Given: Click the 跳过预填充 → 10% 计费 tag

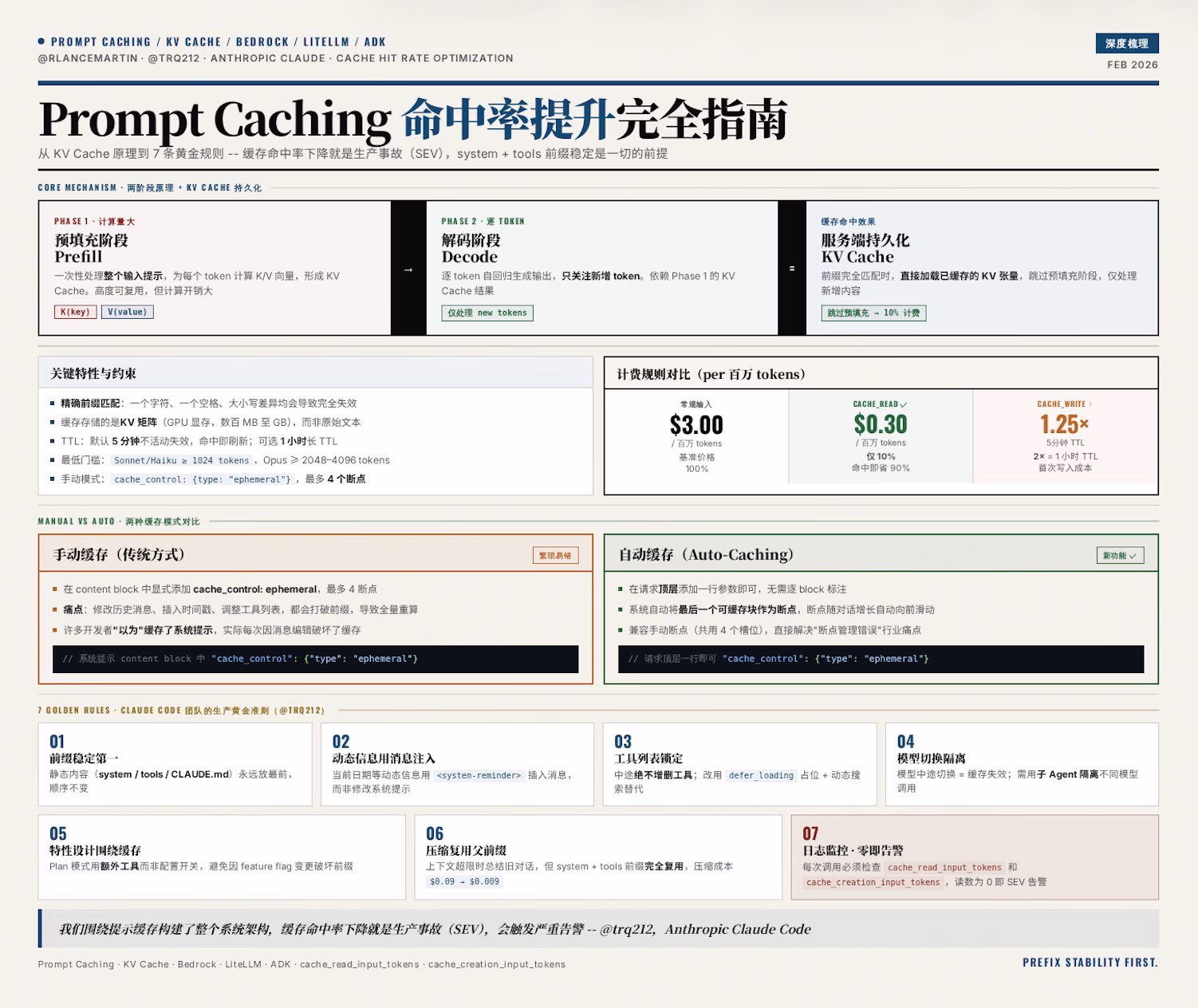Looking at the screenshot, I should click(x=873, y=313).
